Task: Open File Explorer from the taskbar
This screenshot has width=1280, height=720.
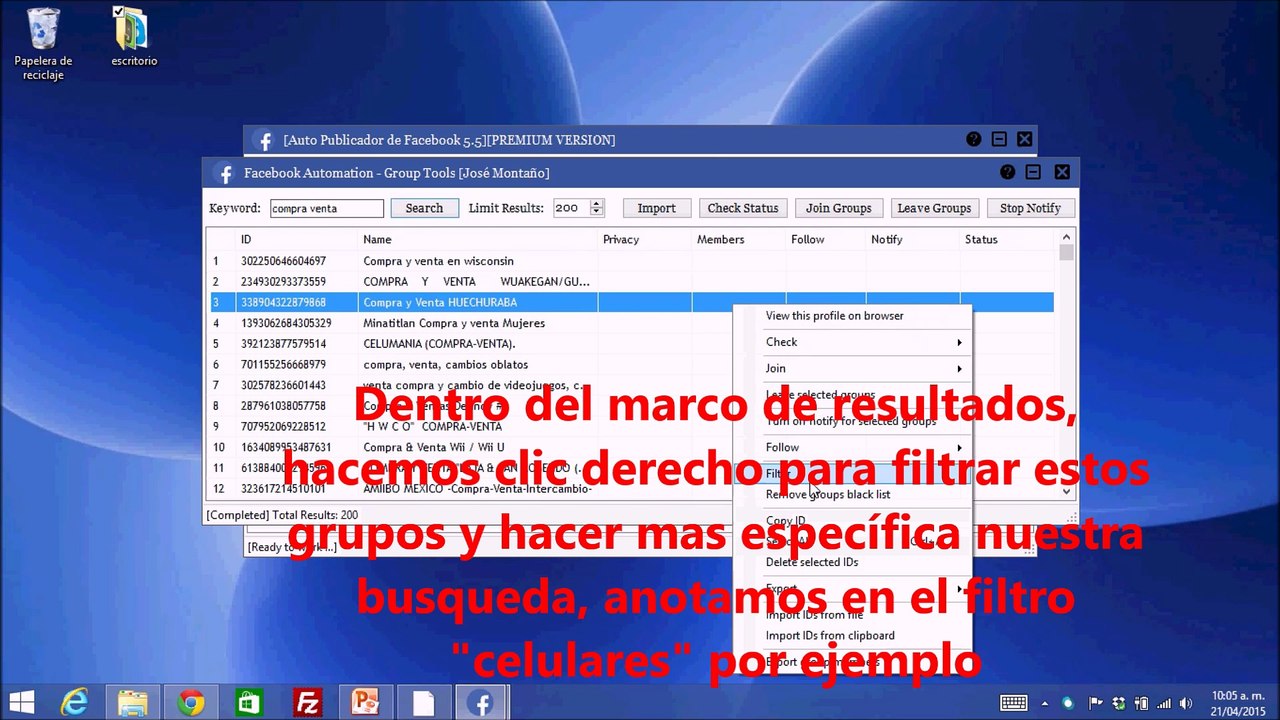Action: tap(132, 703)
